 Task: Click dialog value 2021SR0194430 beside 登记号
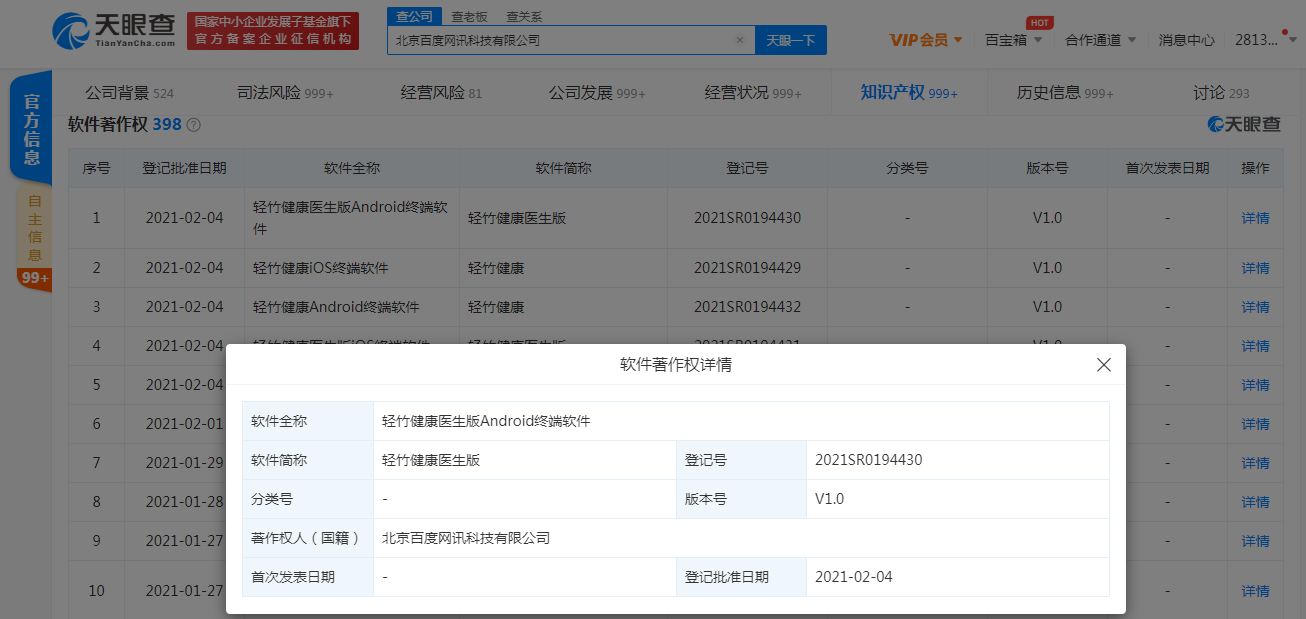pyautogui.click(x=869, y=460)
